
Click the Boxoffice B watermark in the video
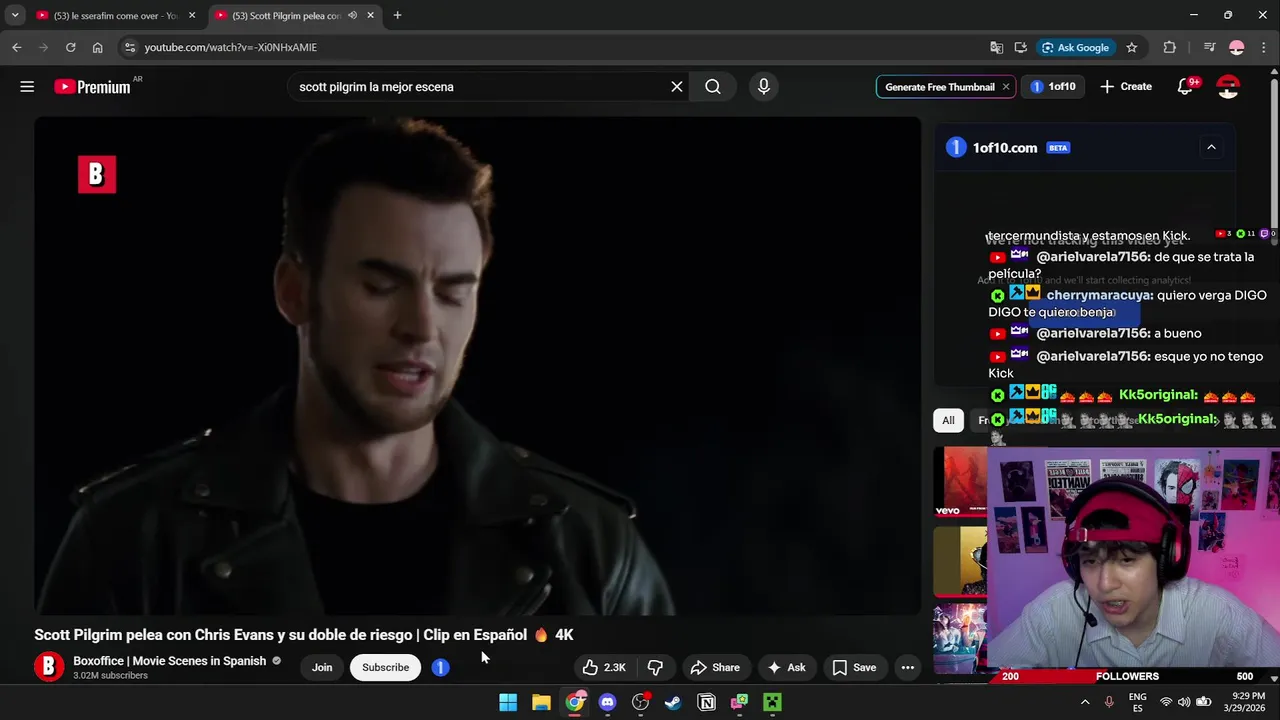coord(97,174)
